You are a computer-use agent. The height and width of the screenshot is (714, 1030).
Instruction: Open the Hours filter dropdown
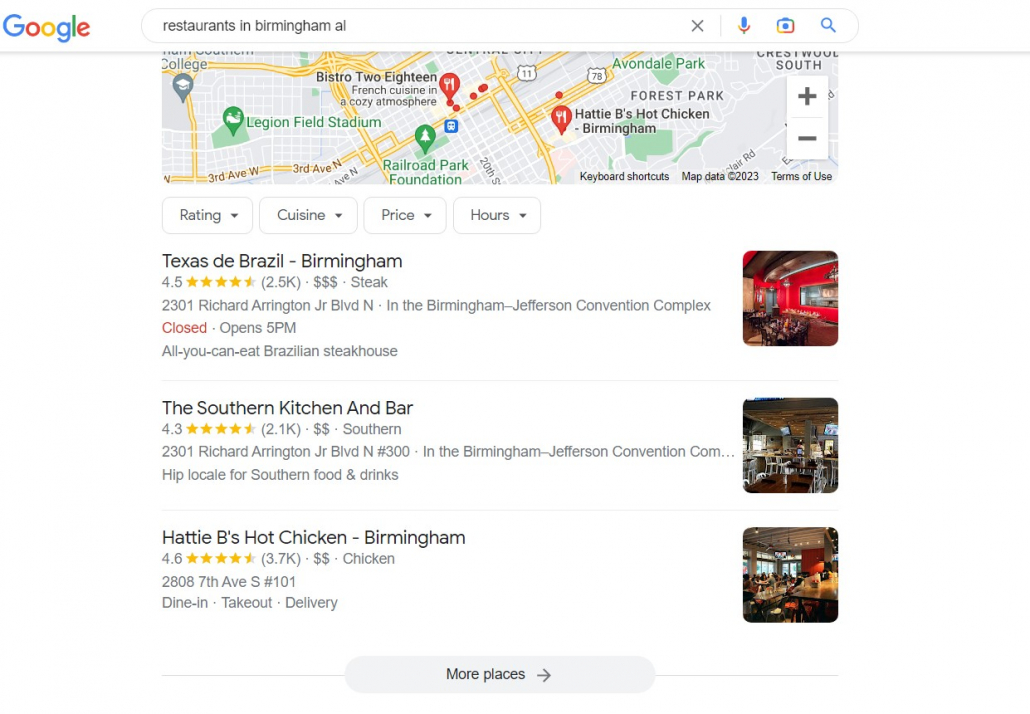point(497,215)
